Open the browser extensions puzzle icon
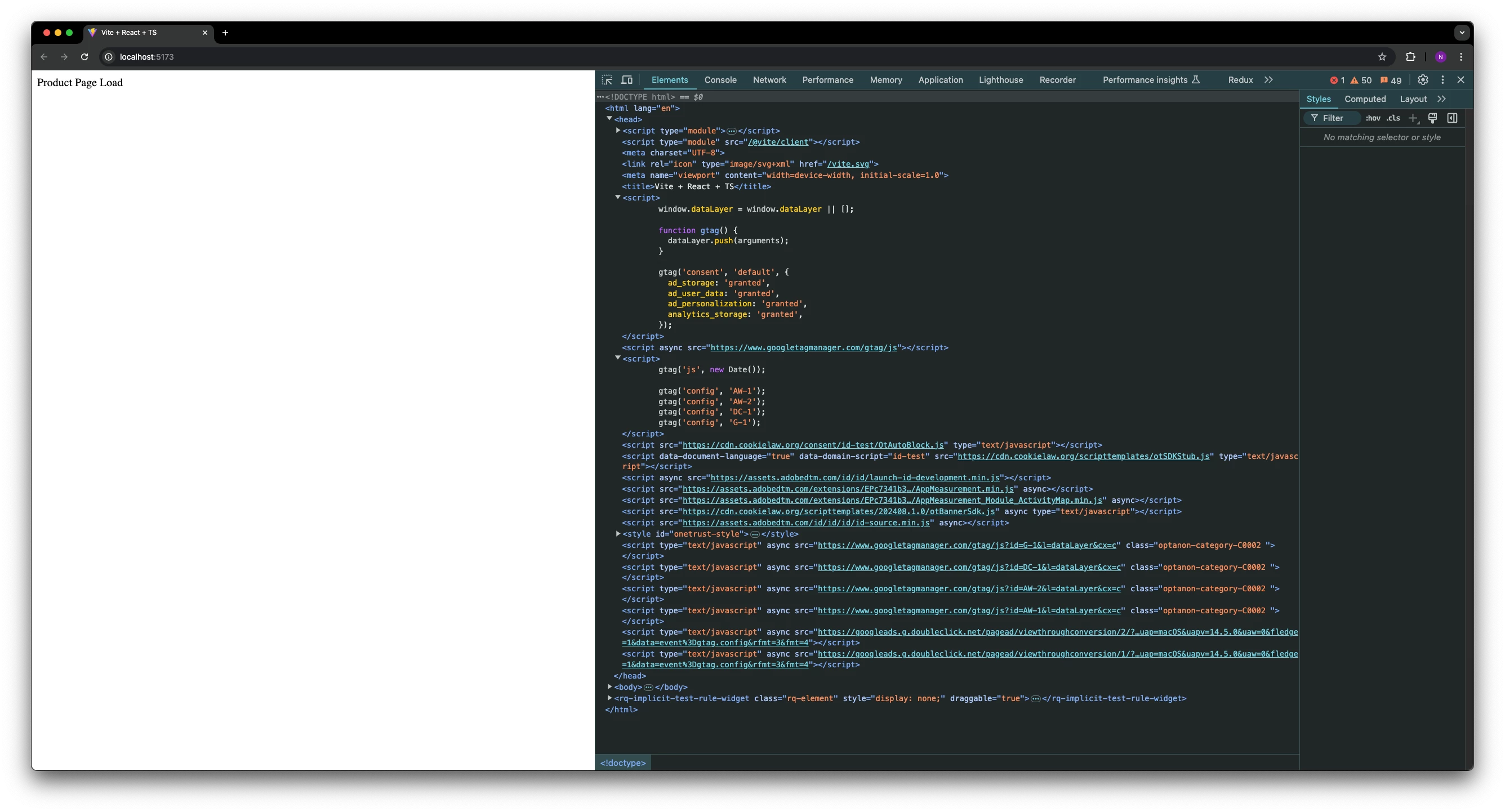This screenshot has height=812, width=1505. pyautogui.click(x=1410, y=57)
